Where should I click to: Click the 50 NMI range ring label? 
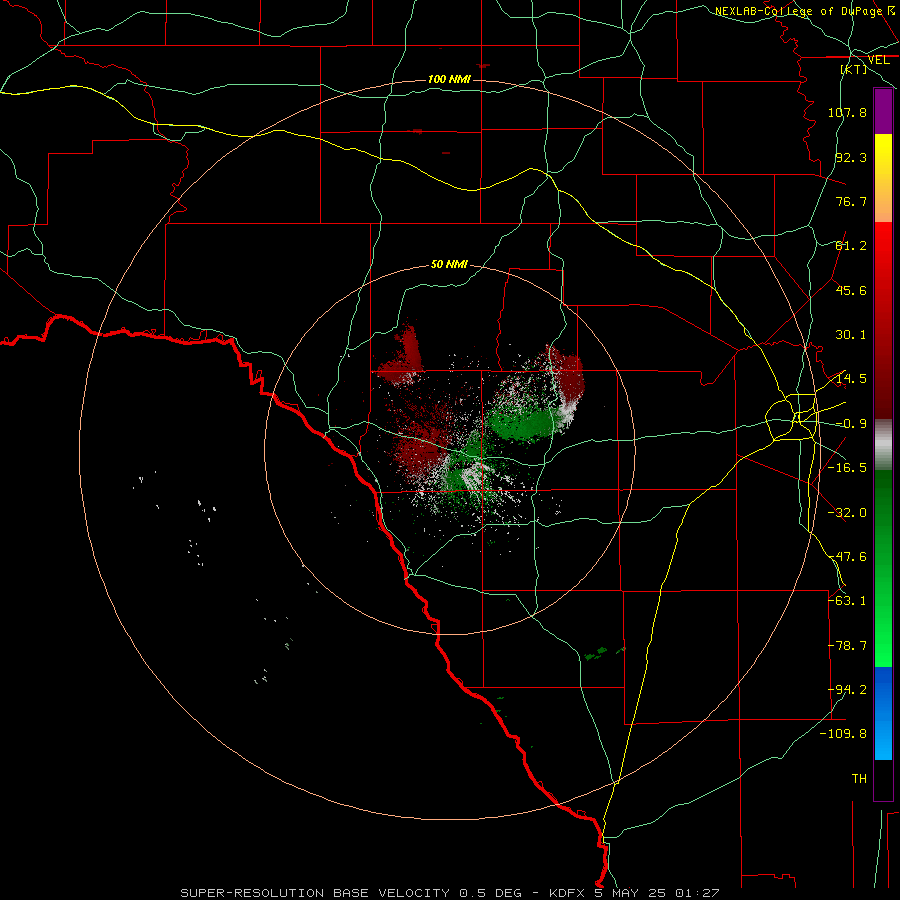449,265
